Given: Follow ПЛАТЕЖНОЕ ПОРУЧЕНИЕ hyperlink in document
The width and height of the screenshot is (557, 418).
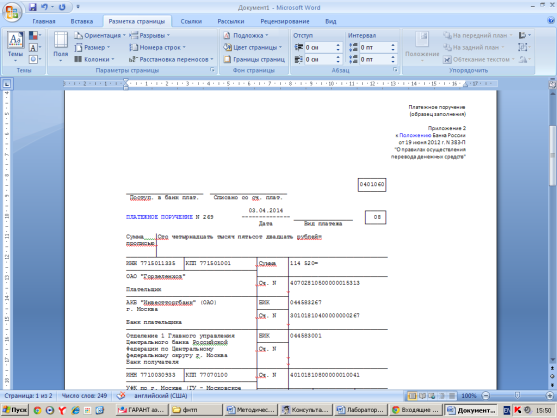Looking at the screenshot, I should coord(159,217).
